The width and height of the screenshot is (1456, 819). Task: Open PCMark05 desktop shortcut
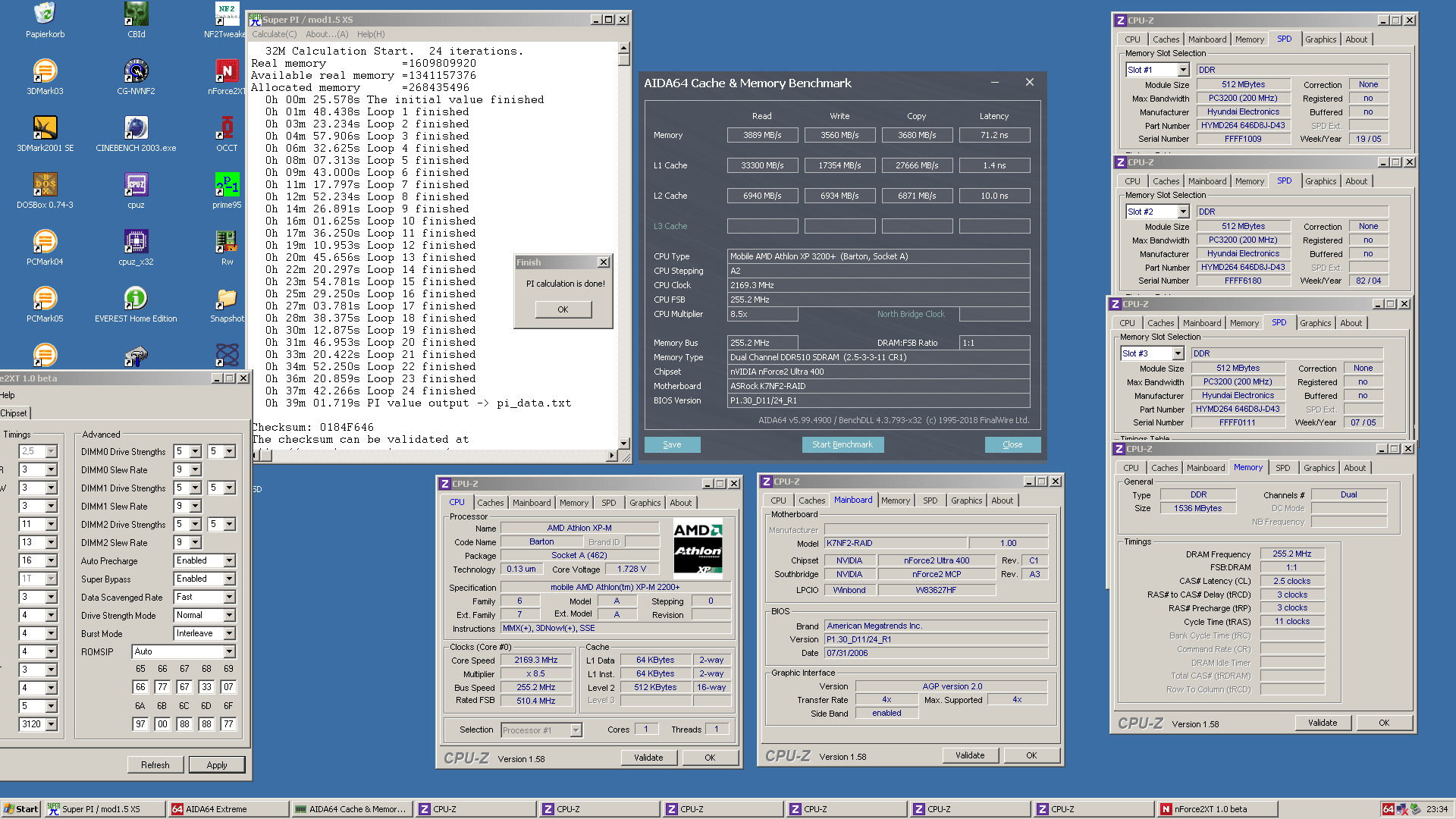tap(45, 305)
